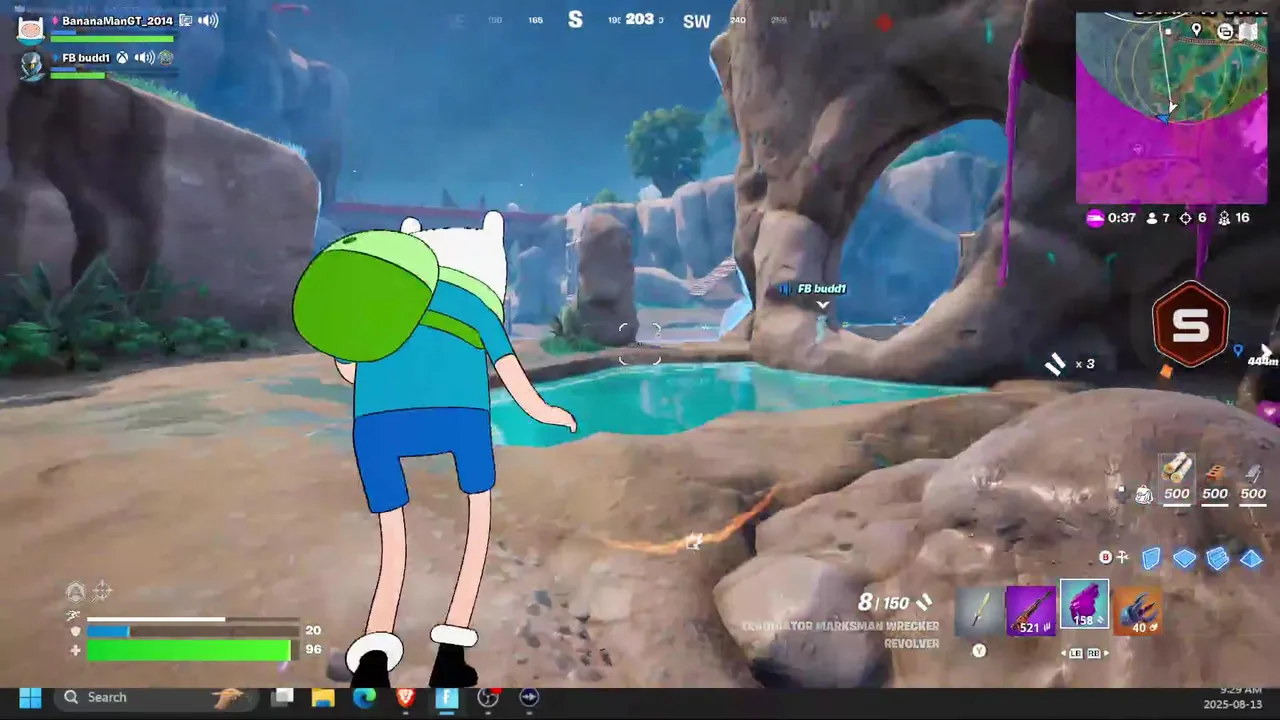Viewport: 1280px width, 720px height.
Task: Select the brick material slot 500
Action: 1215,481
